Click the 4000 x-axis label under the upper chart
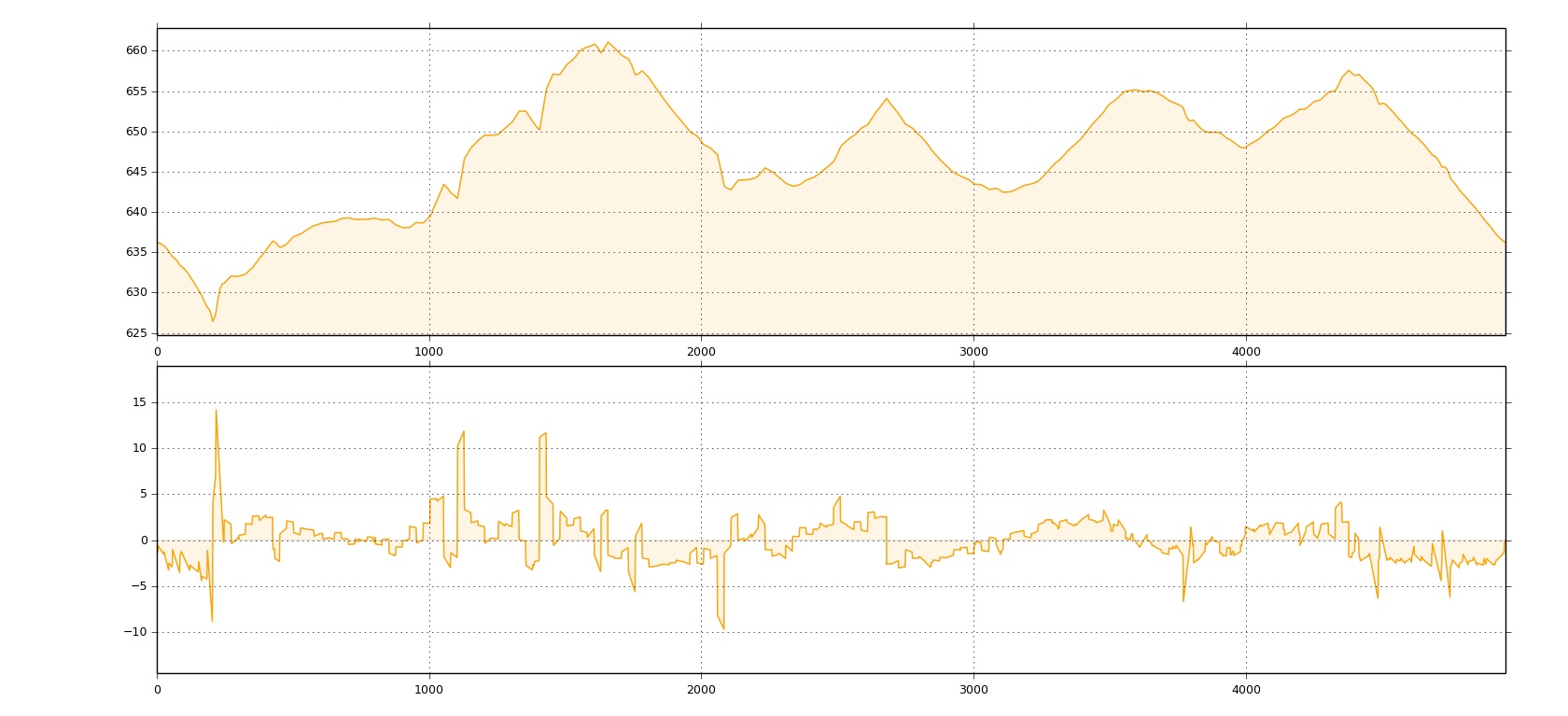This screenshot has width=1568, height=716. coord(1246,352)
